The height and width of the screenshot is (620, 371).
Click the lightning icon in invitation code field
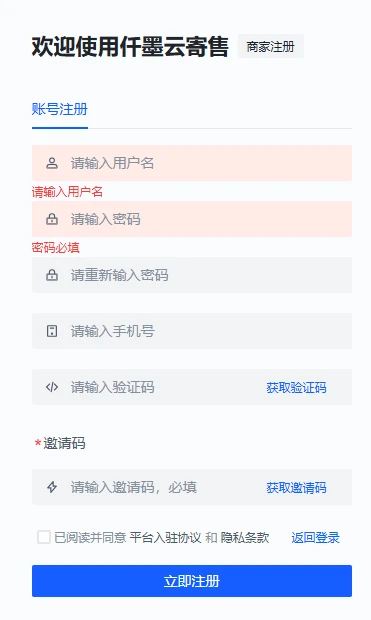52,487
